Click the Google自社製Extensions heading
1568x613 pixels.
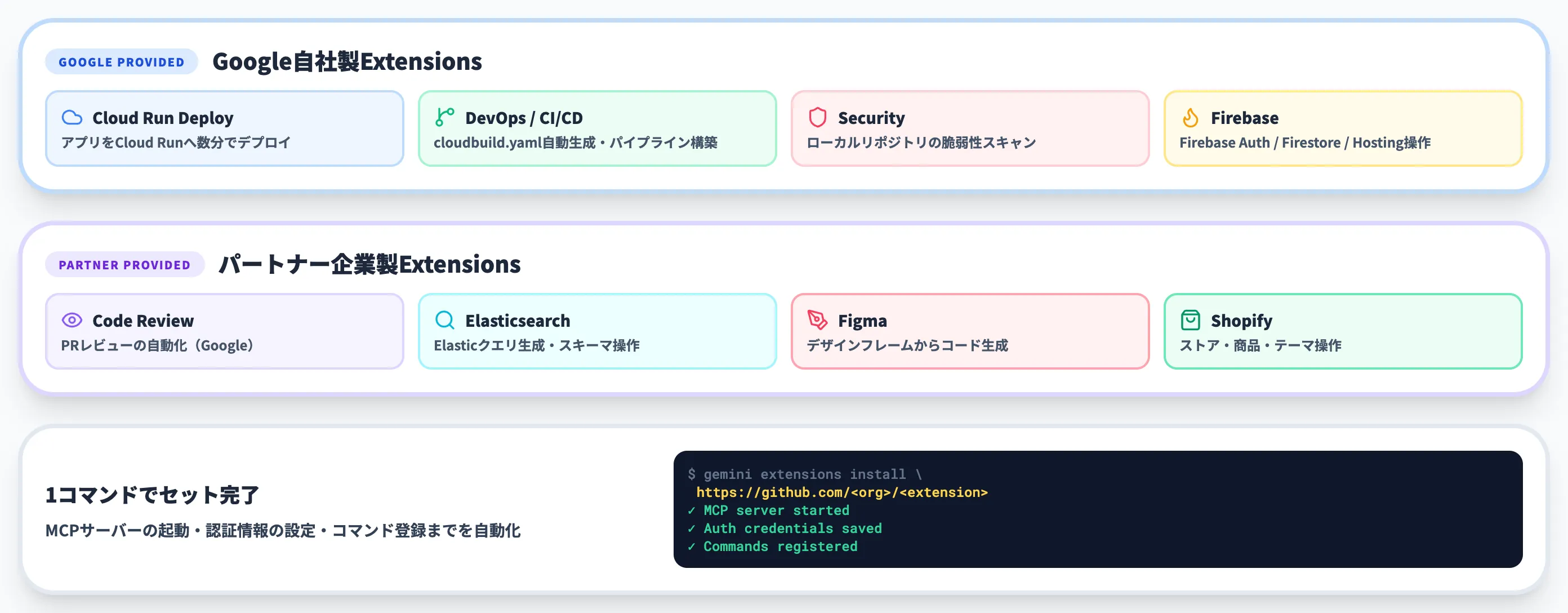pos(347,61)
